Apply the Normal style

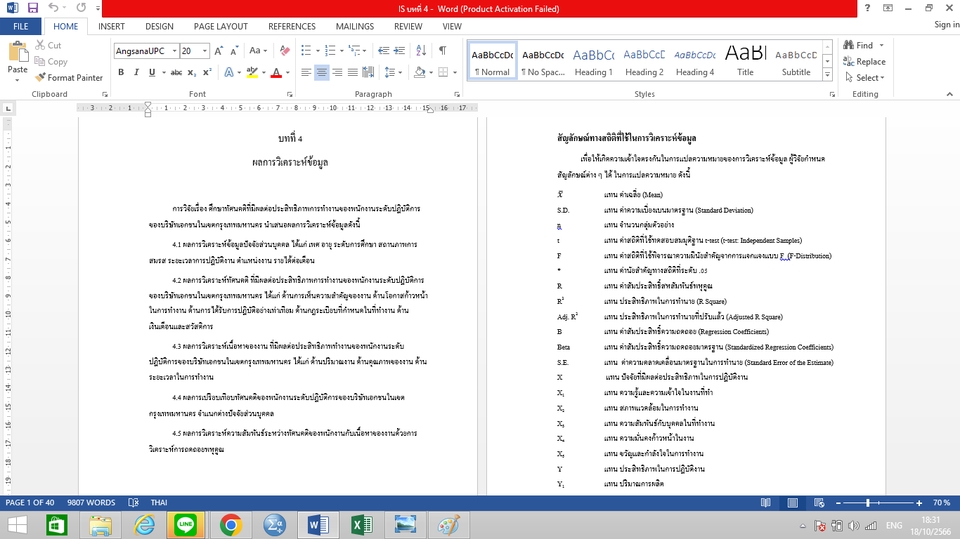tap(492, 61)
